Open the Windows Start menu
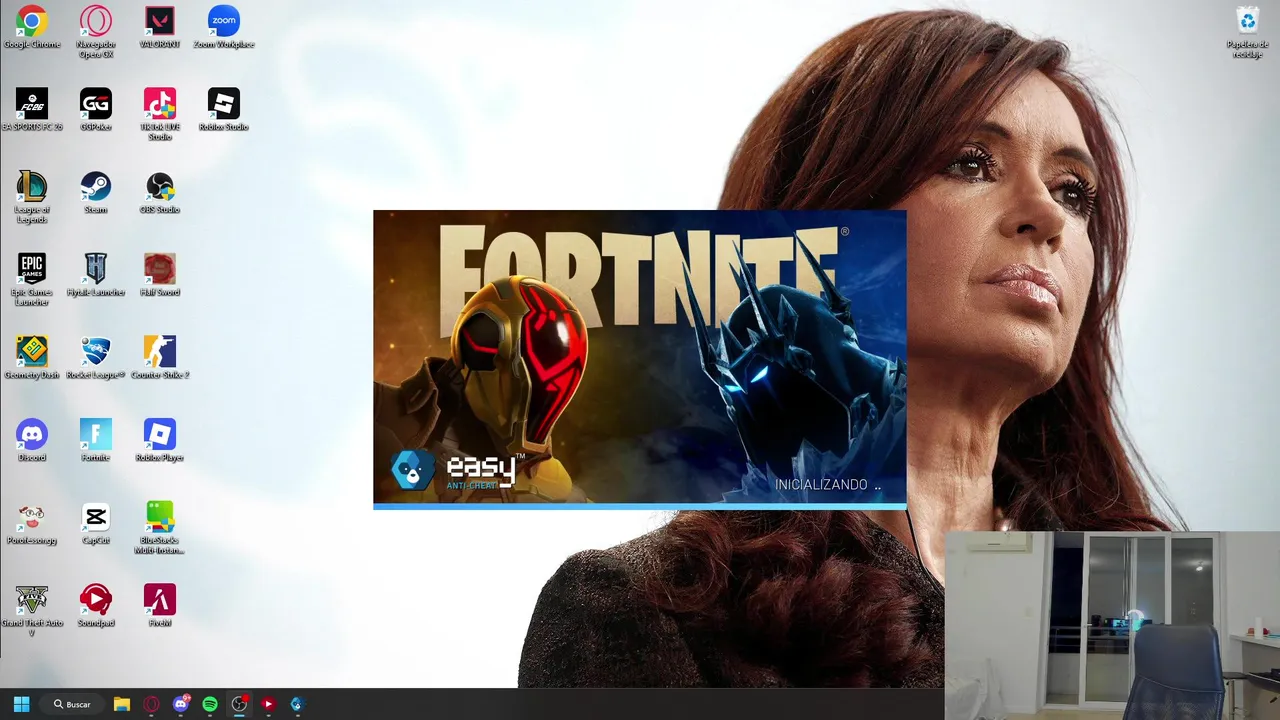 coord(21,704)
